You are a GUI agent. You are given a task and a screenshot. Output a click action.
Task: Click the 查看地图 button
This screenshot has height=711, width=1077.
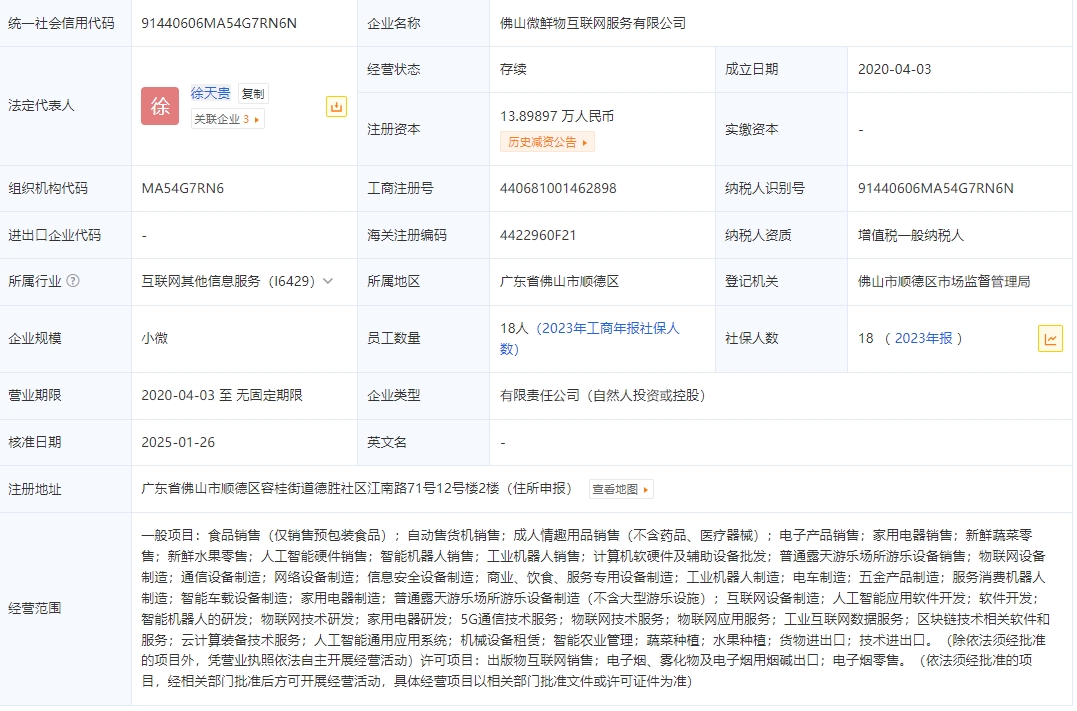click(621, 489)
